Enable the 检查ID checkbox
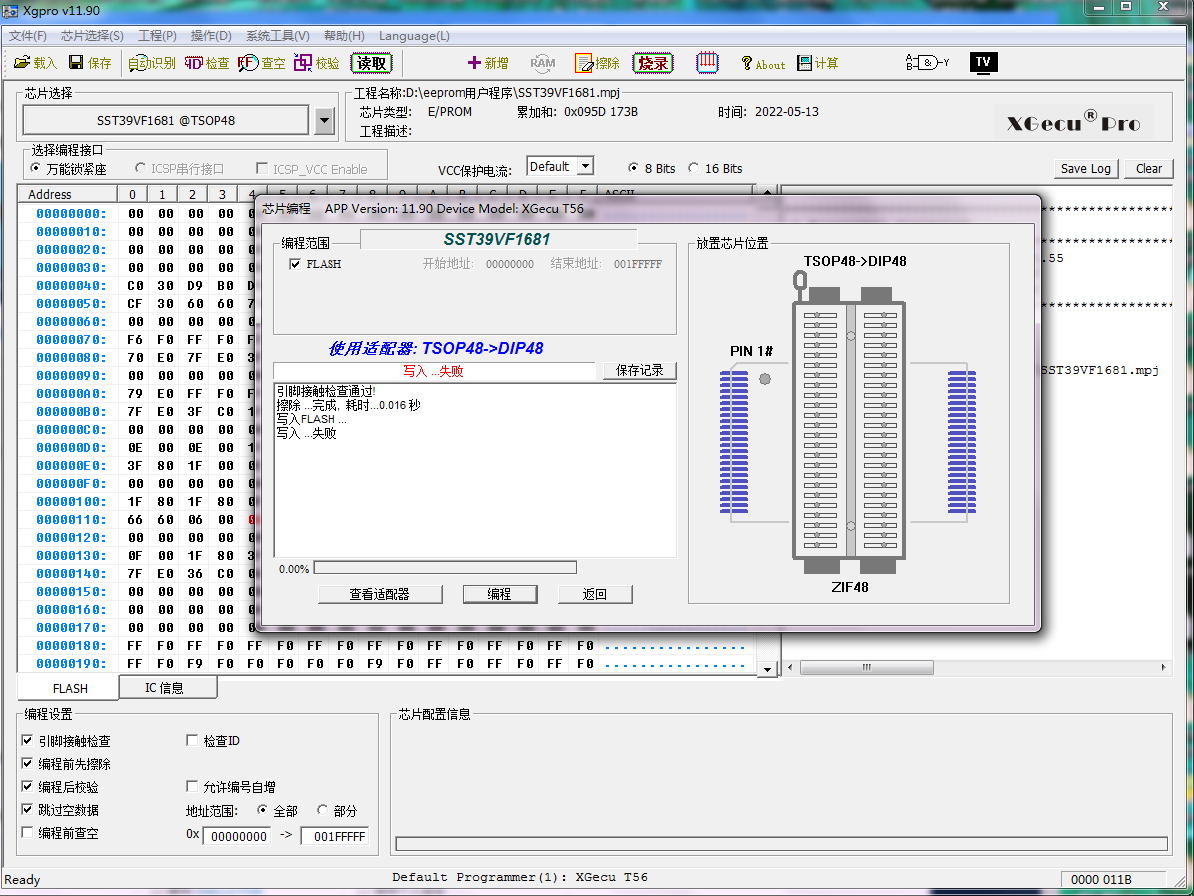 193,741
